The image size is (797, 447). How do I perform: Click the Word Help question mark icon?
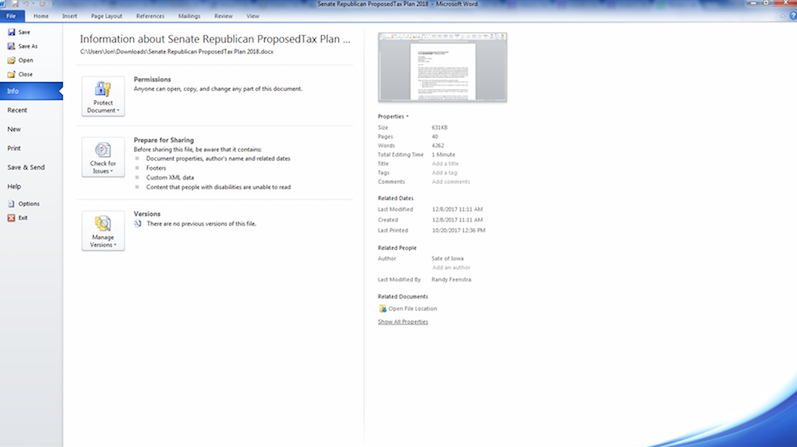click(x=792, y=16)
